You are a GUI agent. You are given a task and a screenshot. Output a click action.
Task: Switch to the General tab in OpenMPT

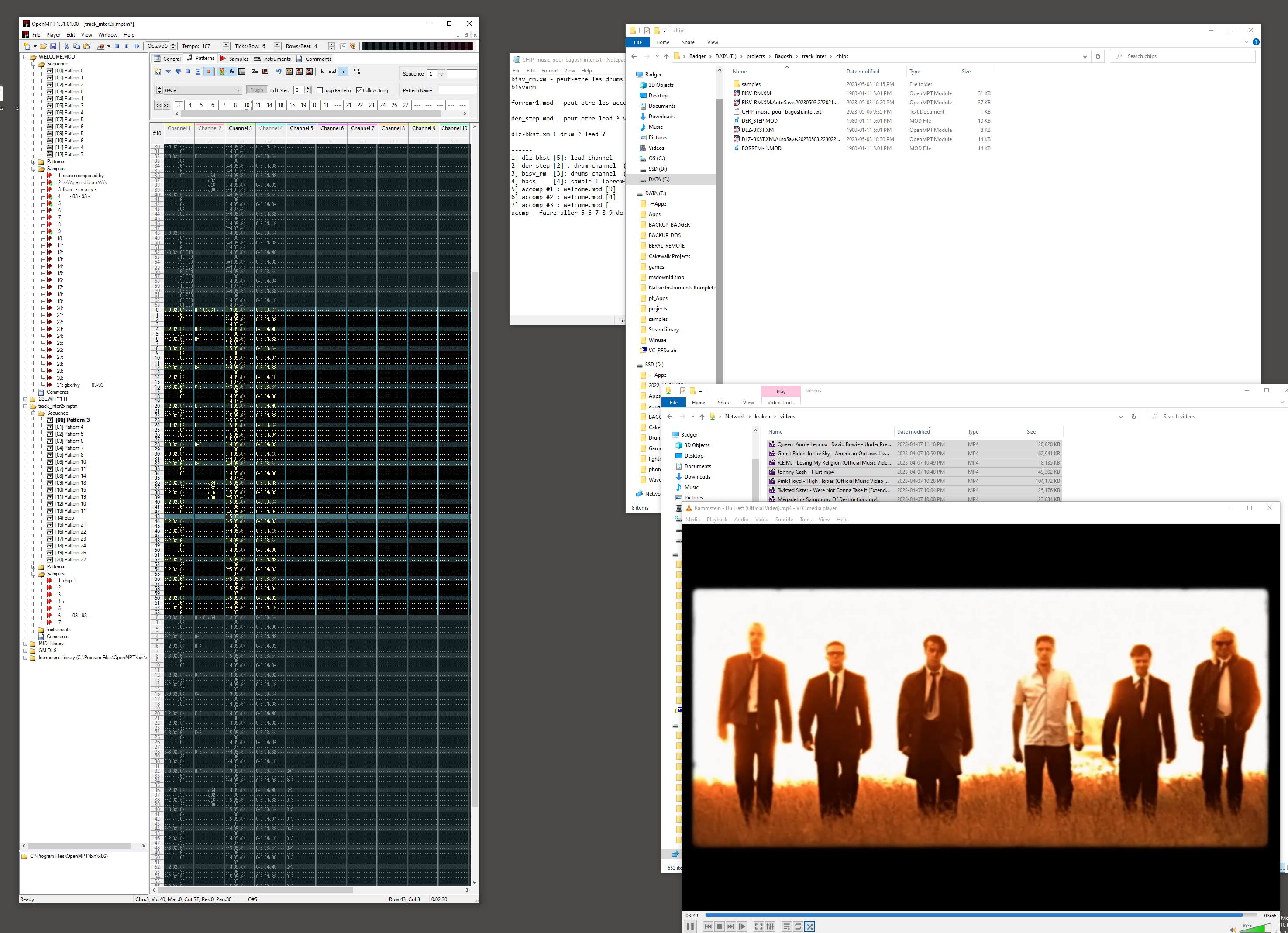pyautogui.click(x=167, y=59)
